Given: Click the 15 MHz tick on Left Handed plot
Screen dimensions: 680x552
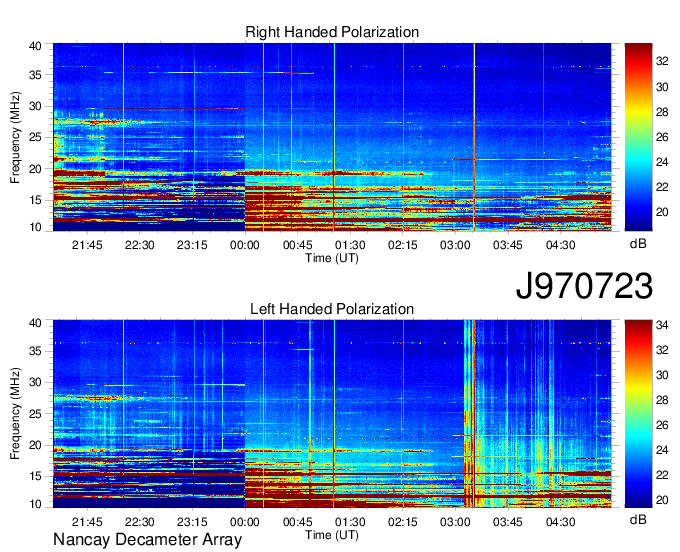Looking at the screenshot, I should click(x=35, y=477).
